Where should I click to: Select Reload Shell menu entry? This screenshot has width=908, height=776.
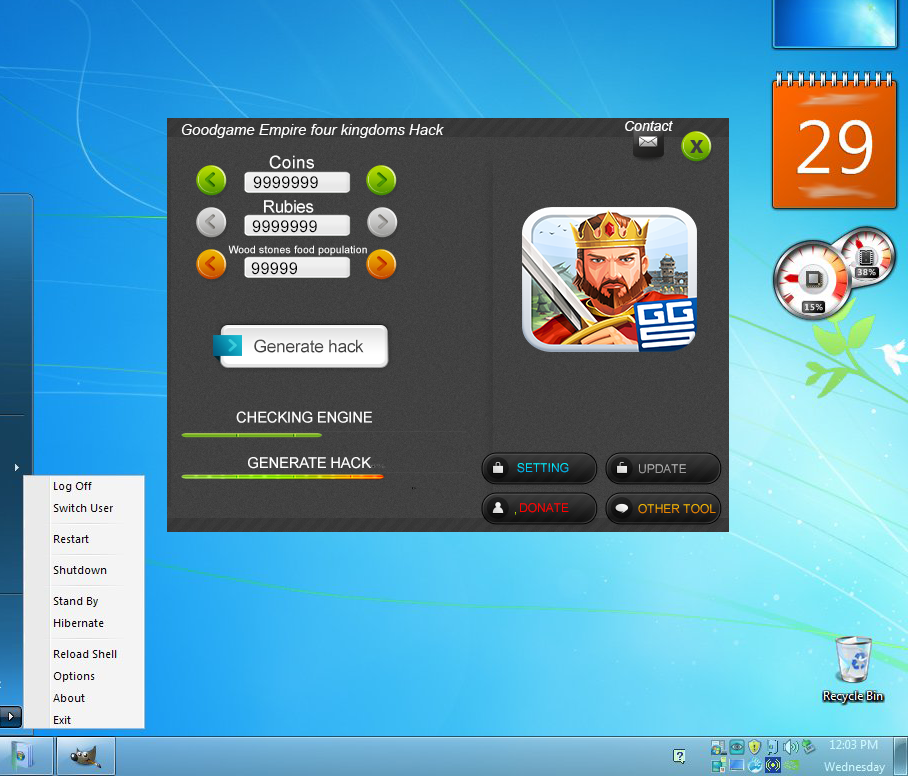(x=85, y=654)
